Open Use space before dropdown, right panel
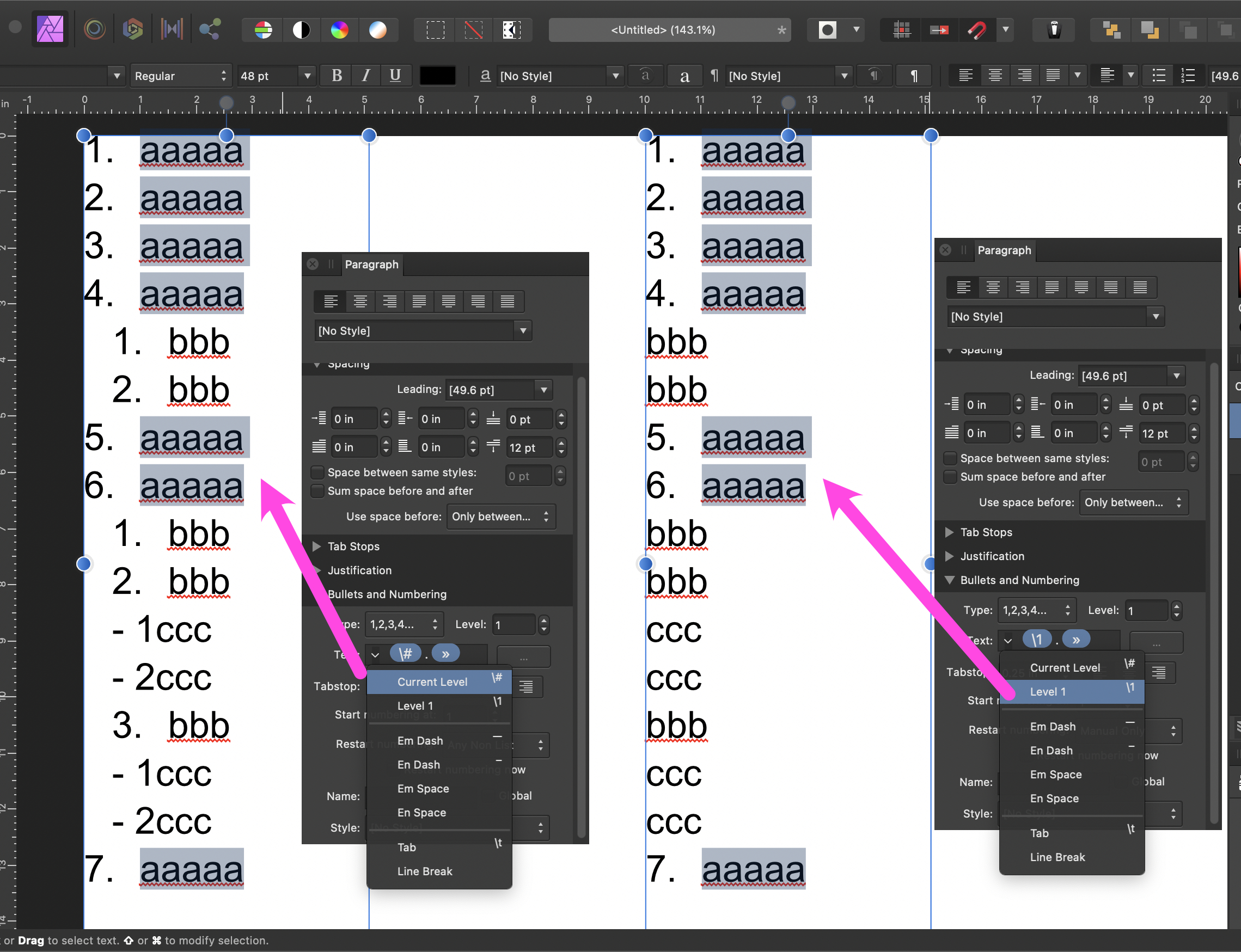The height and width of the screenshot is (952, 1241). pos(1133,502)
